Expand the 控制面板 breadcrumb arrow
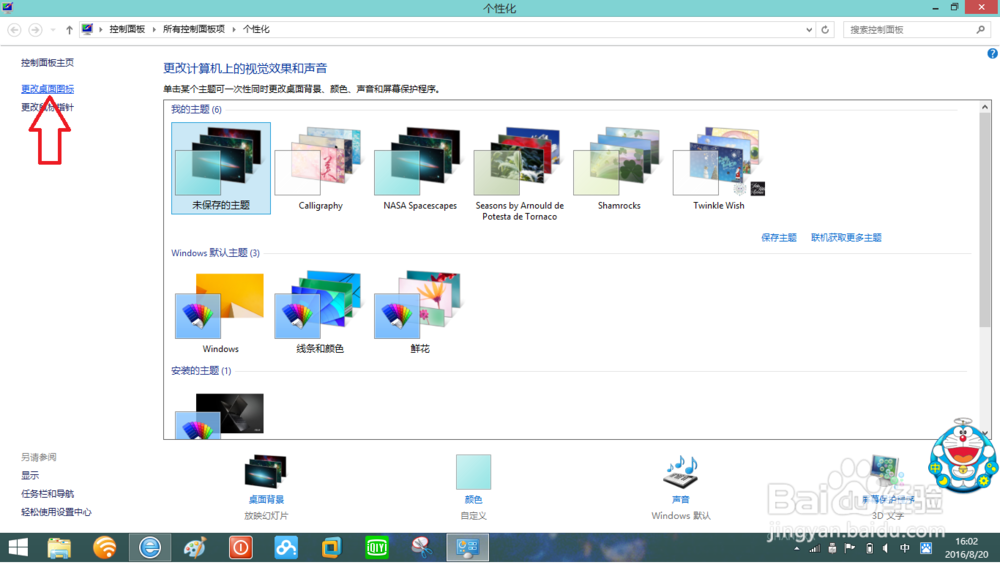 (x=154, y=29)
